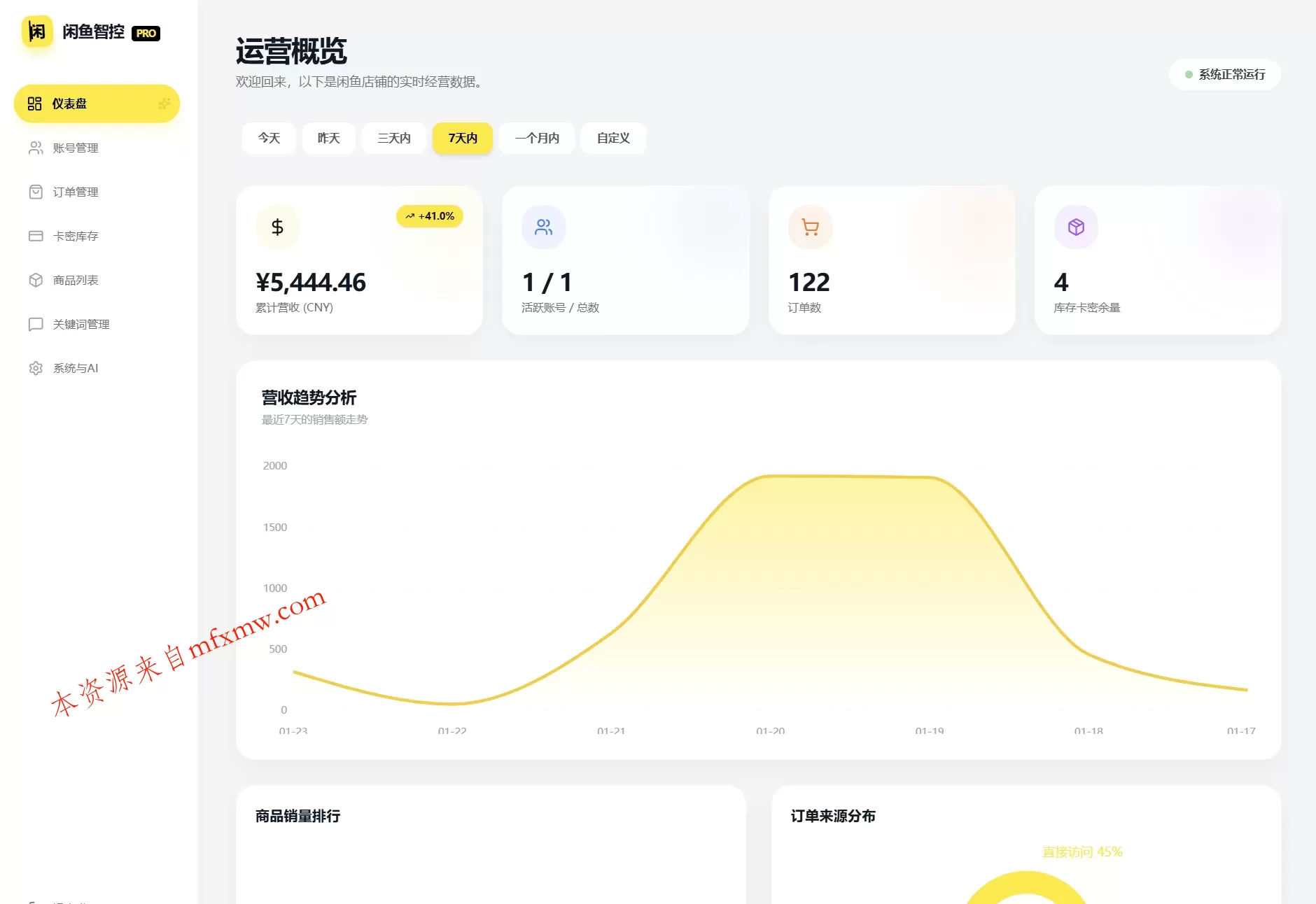1316x904 pixels.
Task: Click the 订单来源分布 heading
Action: click(x=833, y=816)
